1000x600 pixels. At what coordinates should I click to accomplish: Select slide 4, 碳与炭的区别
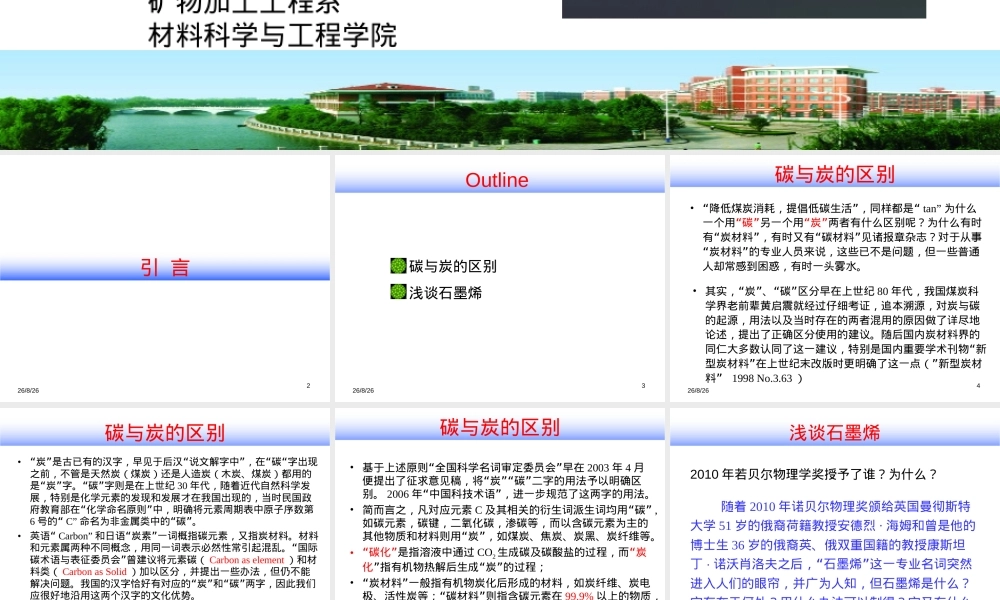835,278
